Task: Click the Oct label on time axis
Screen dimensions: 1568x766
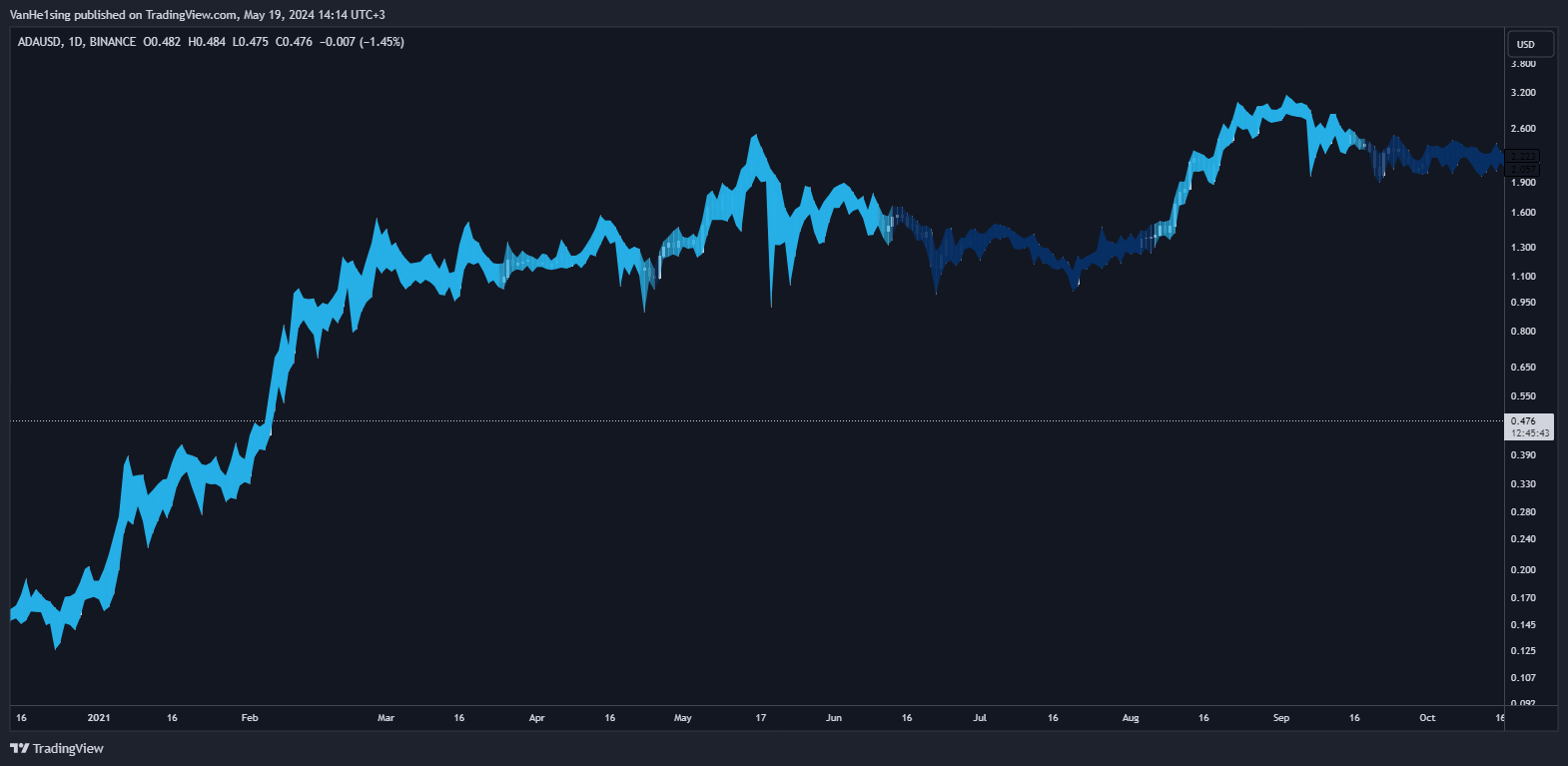Action: coord(1427,718)
